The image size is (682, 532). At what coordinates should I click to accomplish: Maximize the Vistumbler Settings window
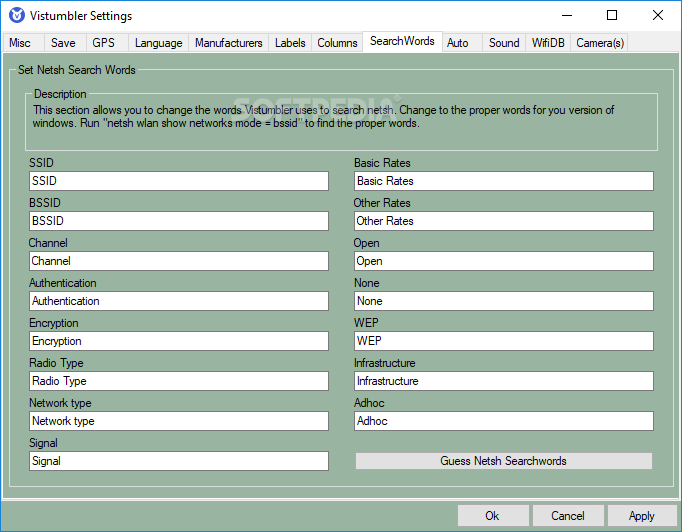tap(612, 15)
